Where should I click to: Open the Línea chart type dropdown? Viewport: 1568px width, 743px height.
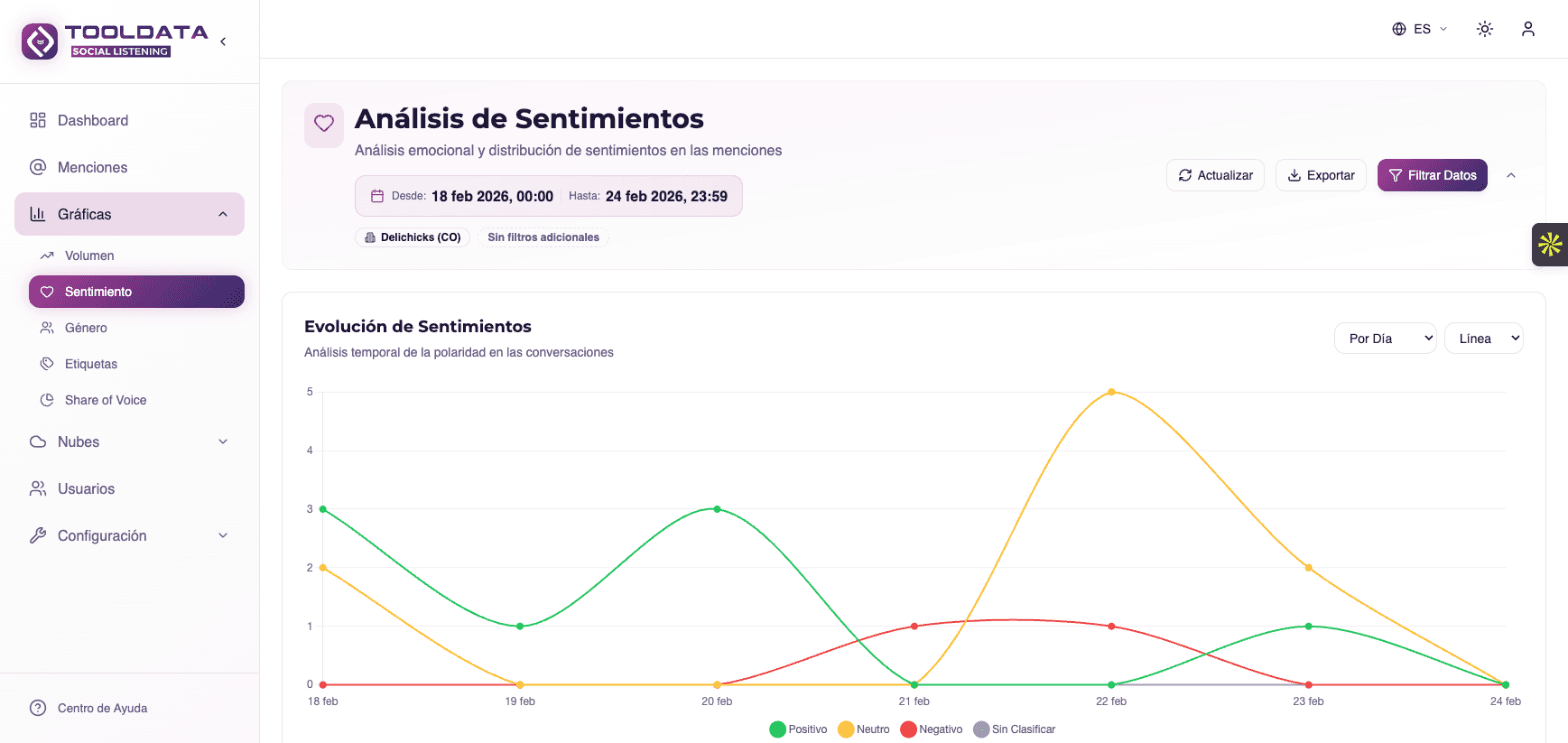(x=1484, y=338)
